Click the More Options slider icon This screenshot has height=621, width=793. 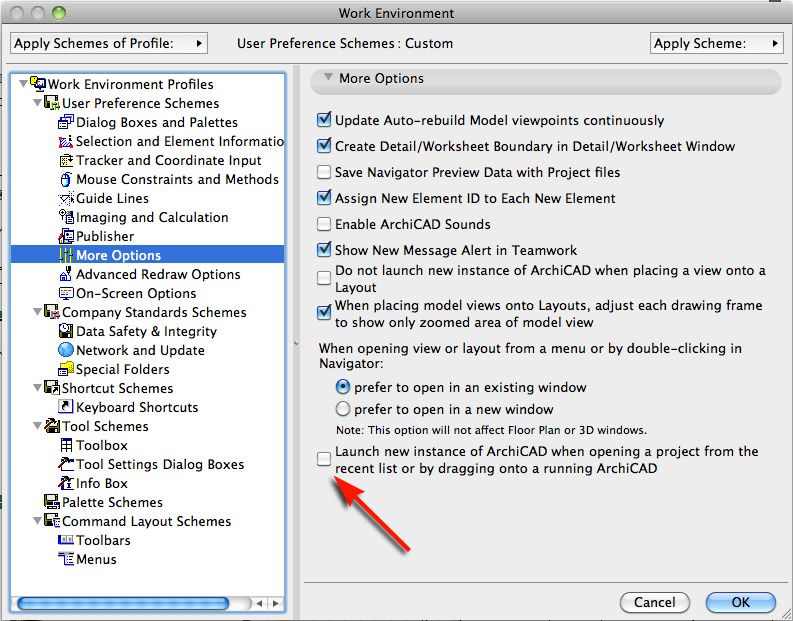point(66,255)
